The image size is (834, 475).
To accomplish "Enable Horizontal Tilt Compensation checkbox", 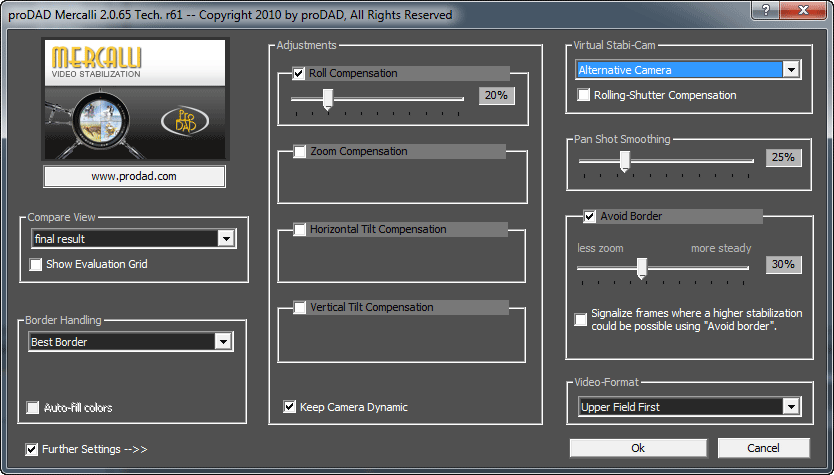I will click(300, 229).
